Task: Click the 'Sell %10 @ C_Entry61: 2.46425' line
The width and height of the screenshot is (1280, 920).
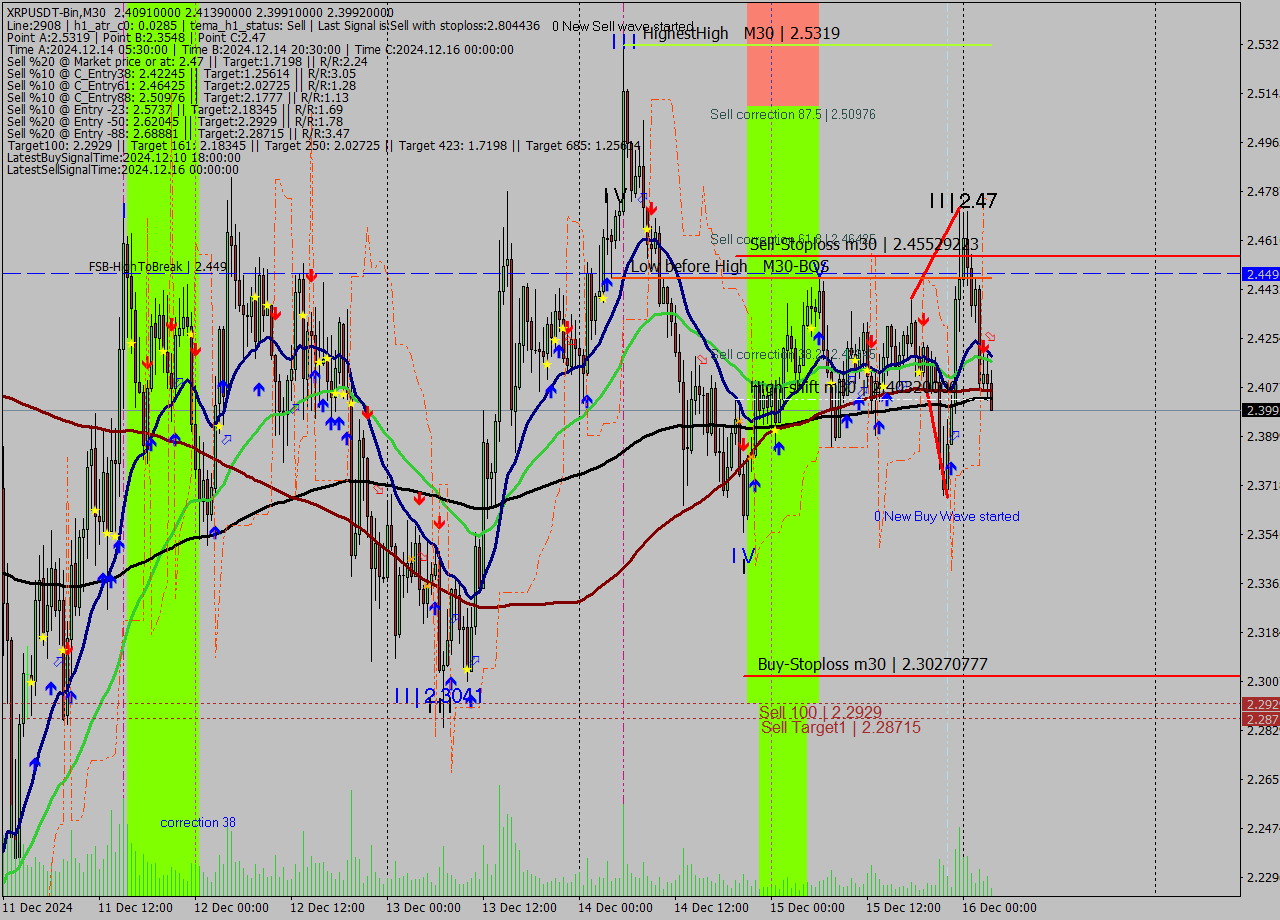Action: [x=181, y=85]
